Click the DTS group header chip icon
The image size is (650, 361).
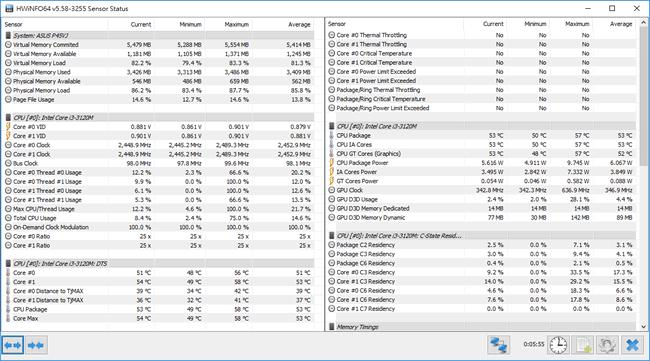8,264
